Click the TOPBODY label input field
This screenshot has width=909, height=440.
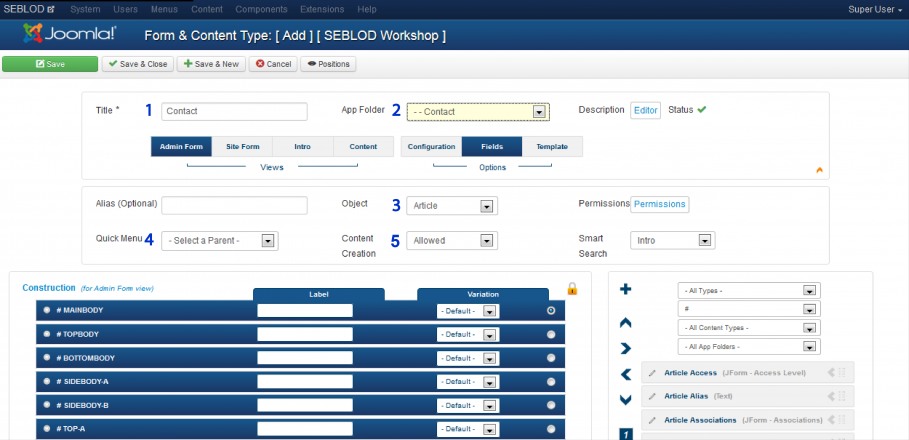tap(305, 334)
